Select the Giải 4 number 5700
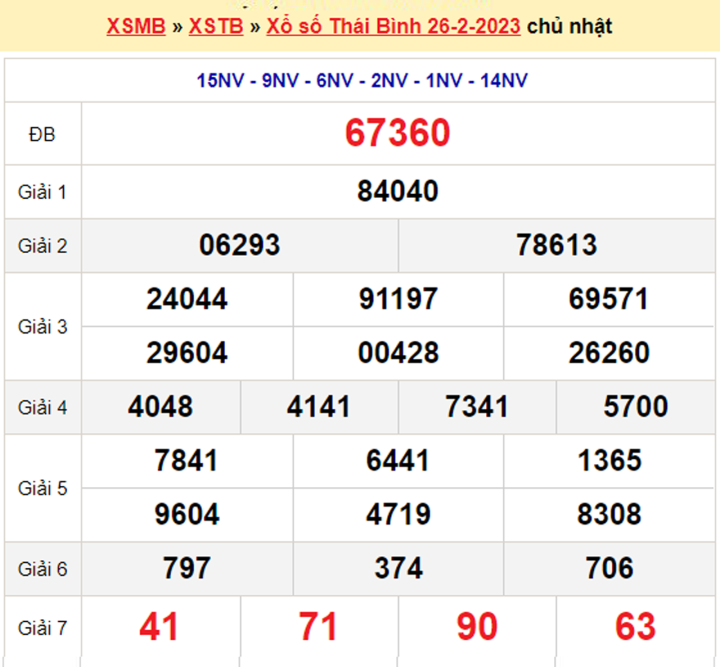The height and width of the screenshot is (667, 720). coord(636,407)
